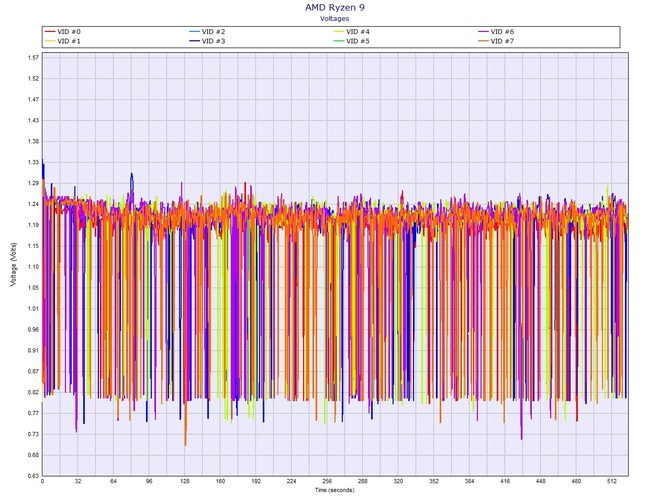670x502 pixels.
Task: Click the VID #4 legend entry
Action: (352, 32)
